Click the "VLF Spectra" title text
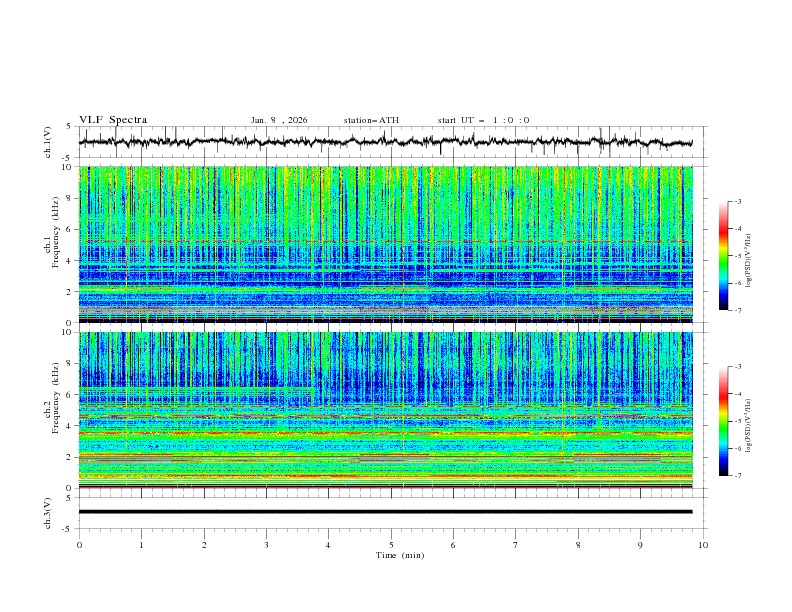Viewport: 792px width, 612px height. [113, 120]
